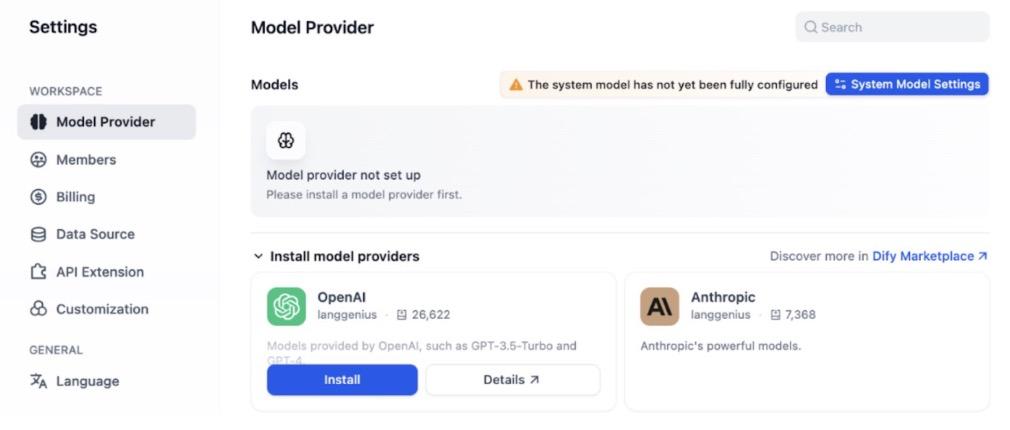1010x430 pixels.
Task: Click the API Extension puzzle icon
Action: point(39,272)
